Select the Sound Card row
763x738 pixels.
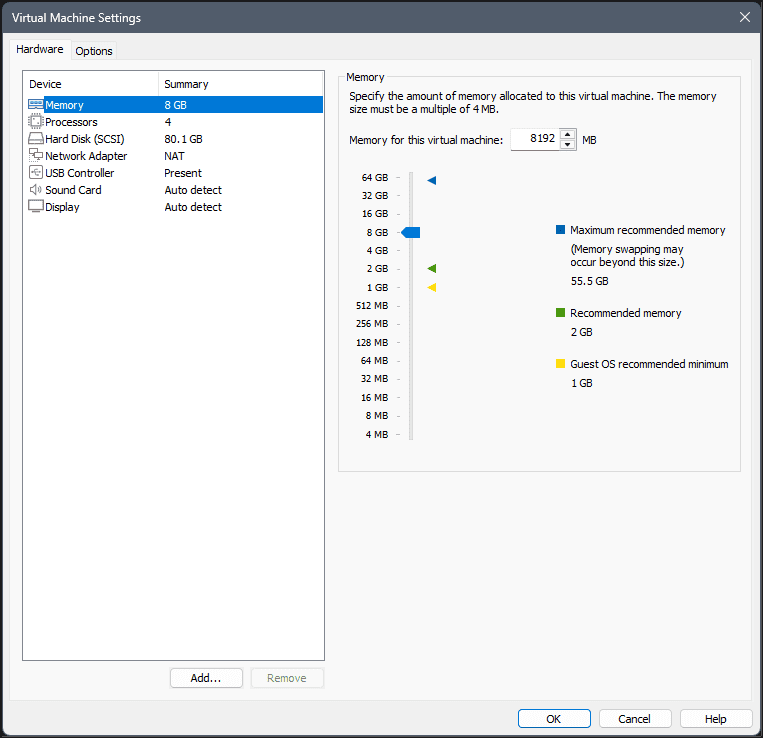click(175, 190)
